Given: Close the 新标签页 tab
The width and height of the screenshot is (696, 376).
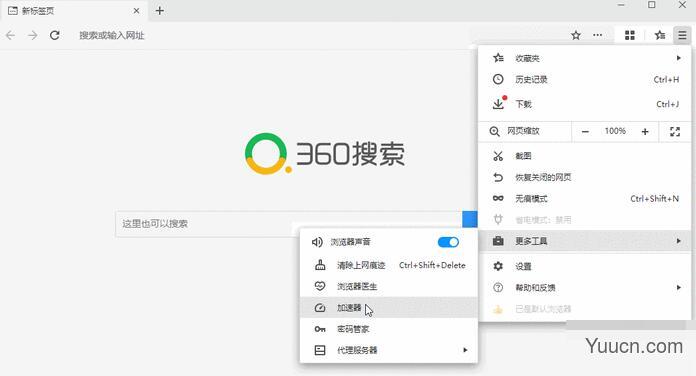Looking at the screenshot, I should (x=136, y=11).
